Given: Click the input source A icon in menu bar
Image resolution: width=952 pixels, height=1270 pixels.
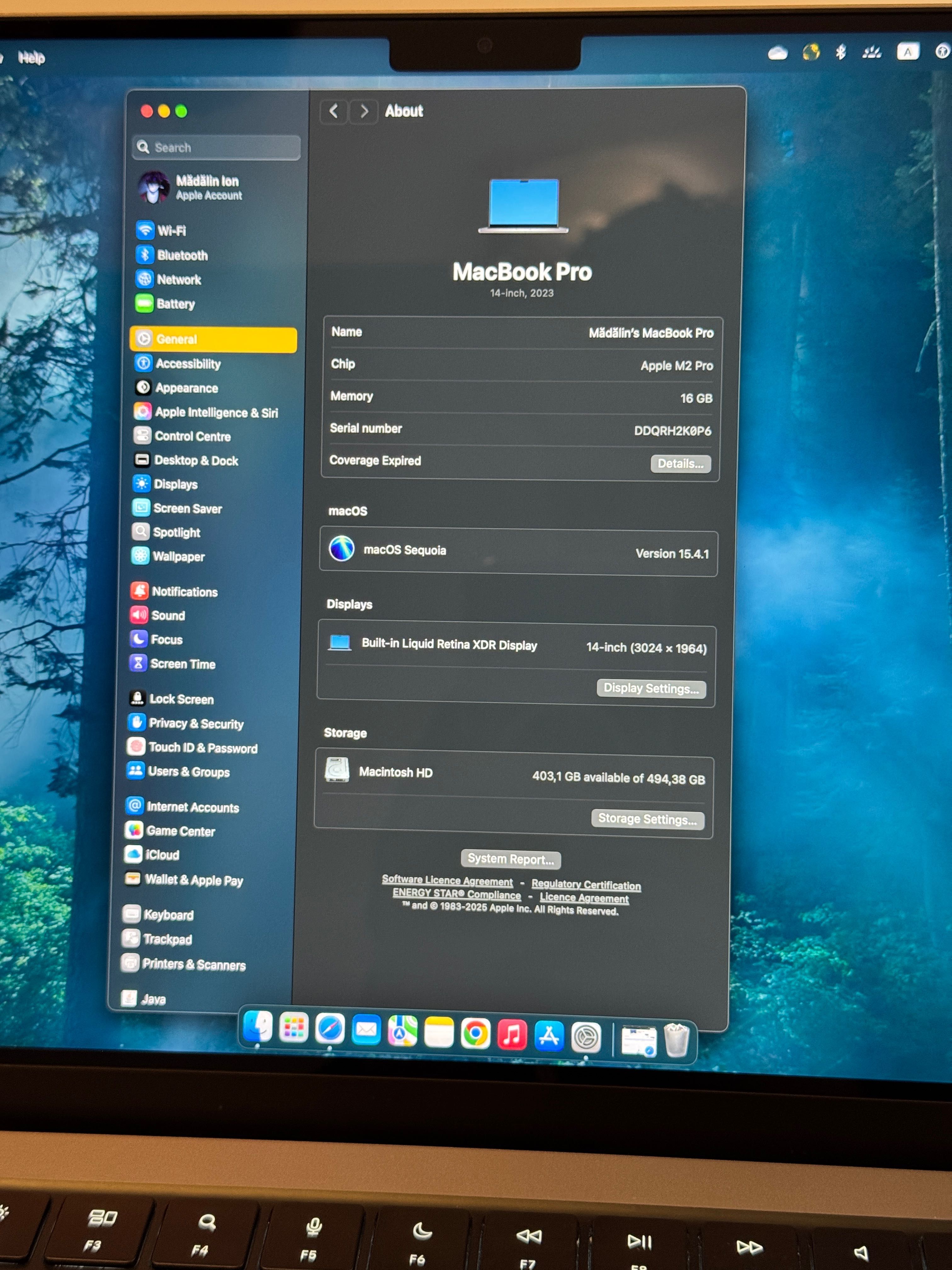Looking at the screenshot, I should pyautogui.click(x=908, y=52).
